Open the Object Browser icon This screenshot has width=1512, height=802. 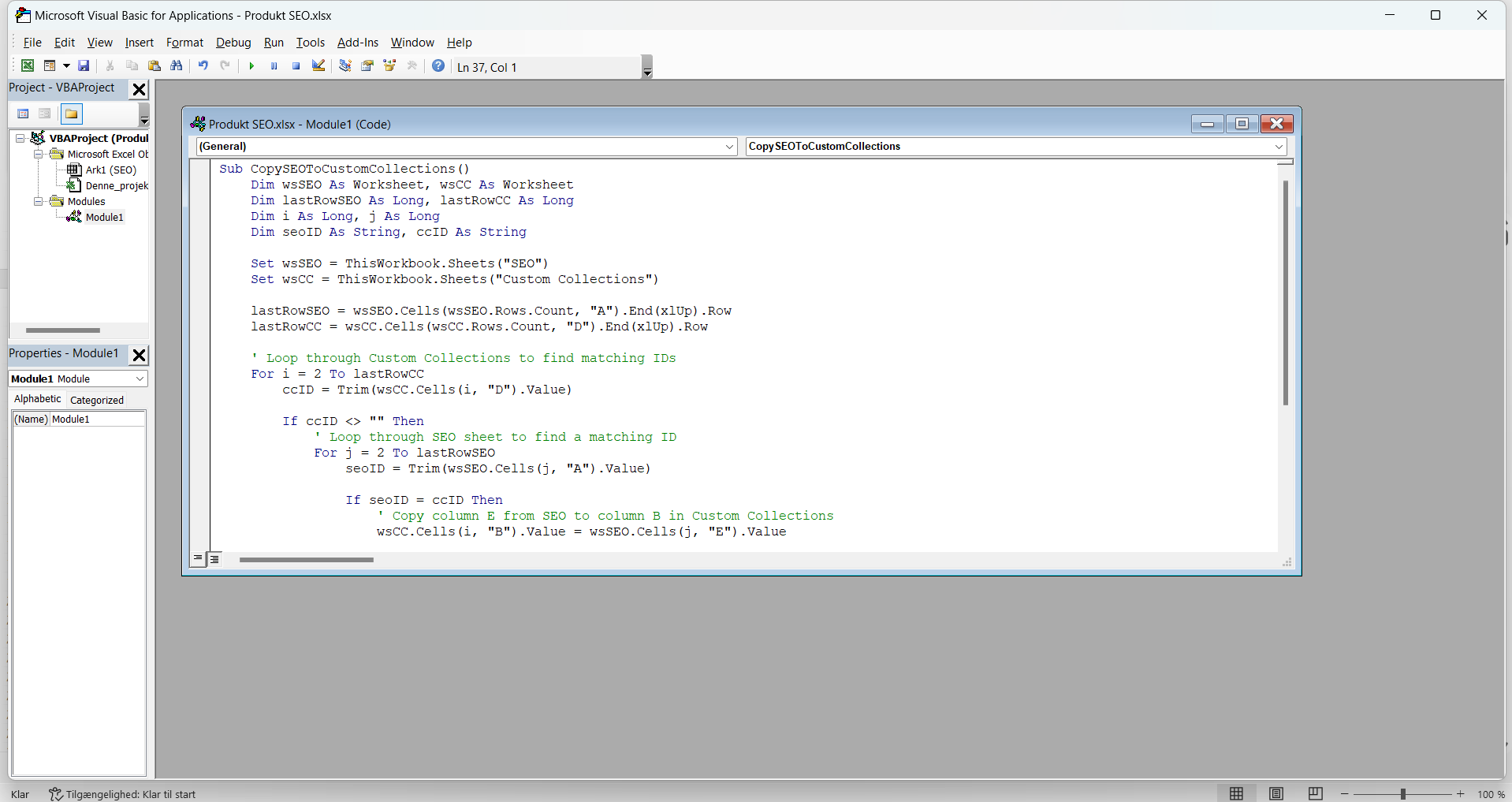[x=389, y=66]
